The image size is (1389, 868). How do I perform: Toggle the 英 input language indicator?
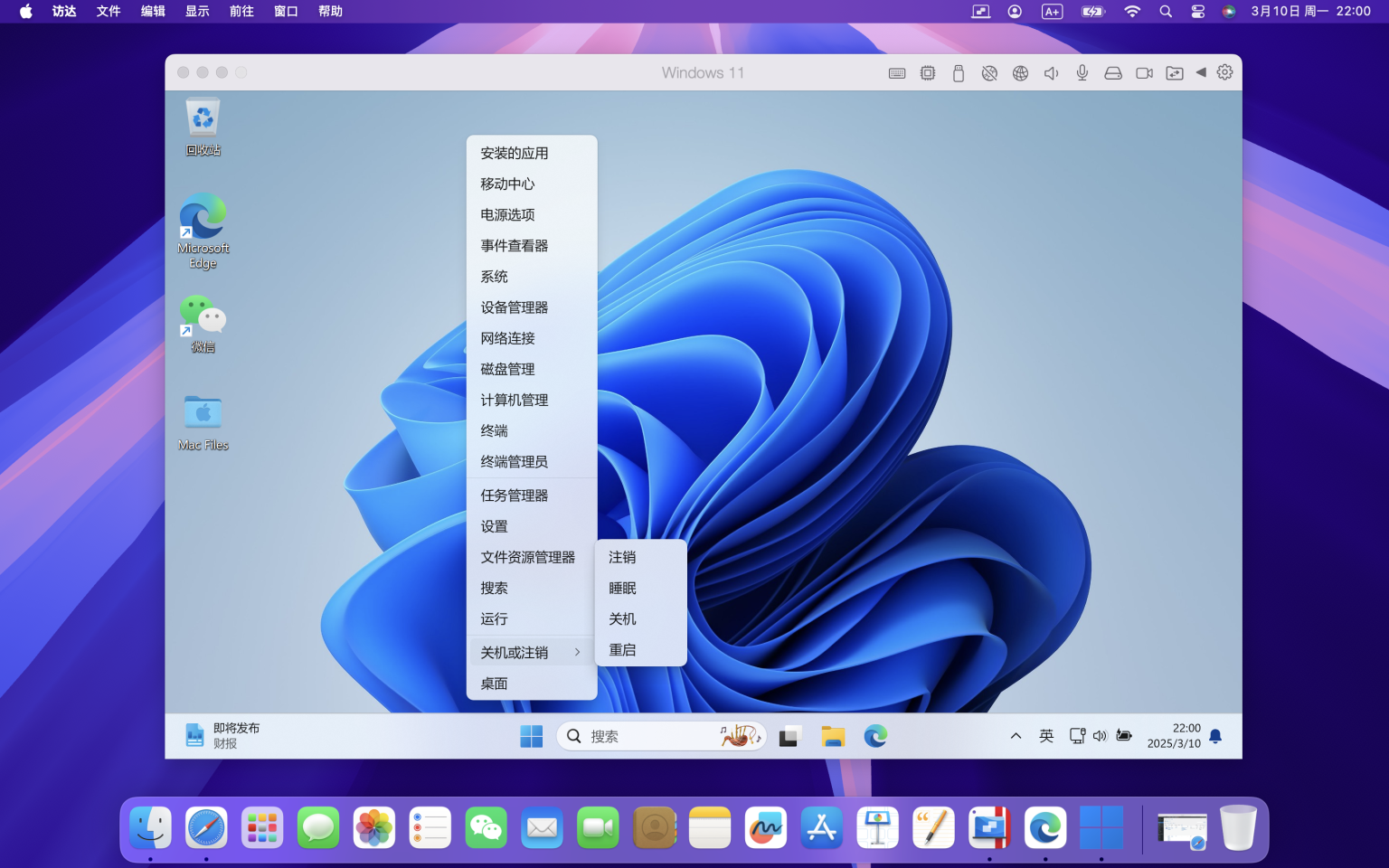click(1046, 736)
